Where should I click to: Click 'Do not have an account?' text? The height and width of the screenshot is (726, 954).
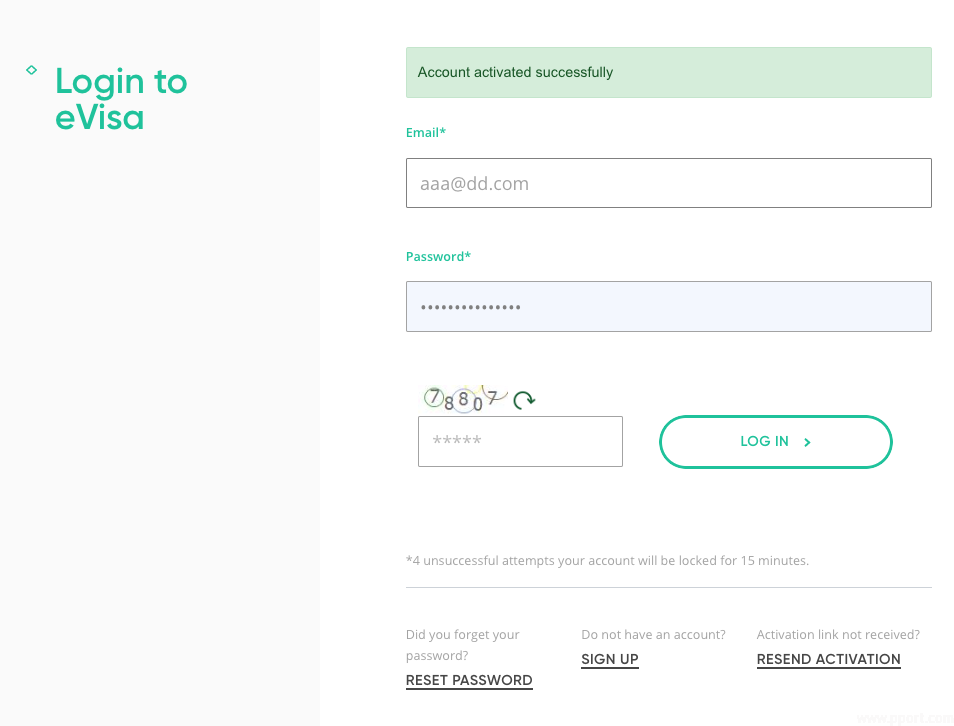point(653,634)
